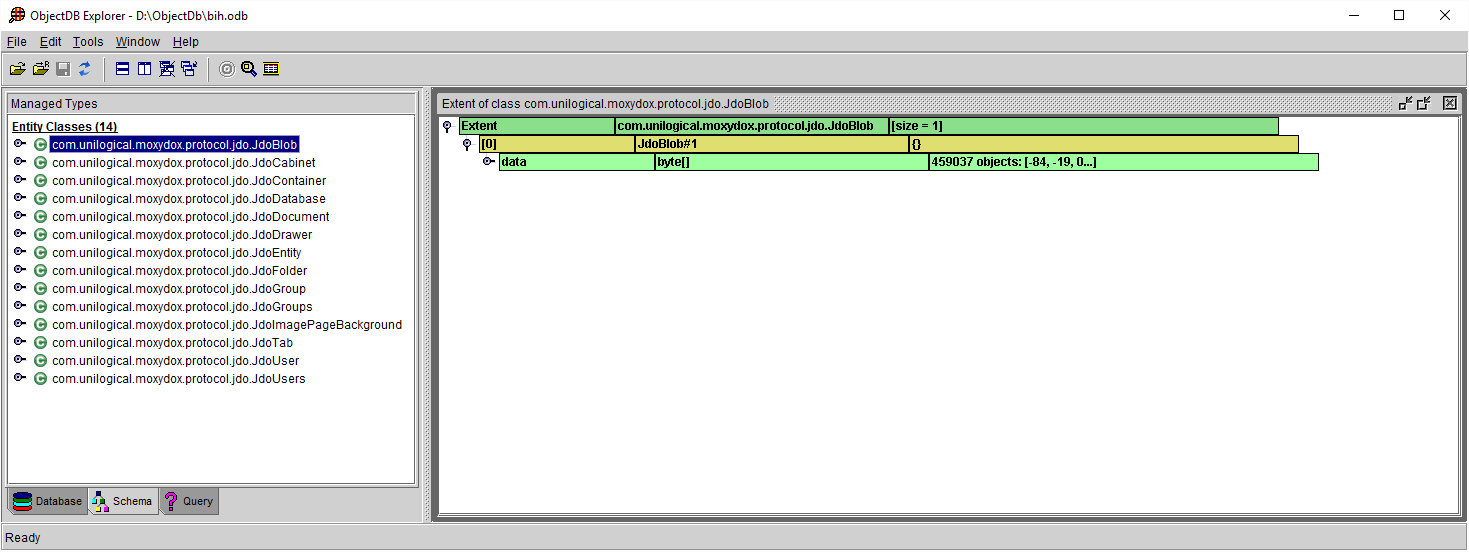Click the "Ready" status bar text
The height and width of the screenshot is (552, 1469).
point(23,538)
